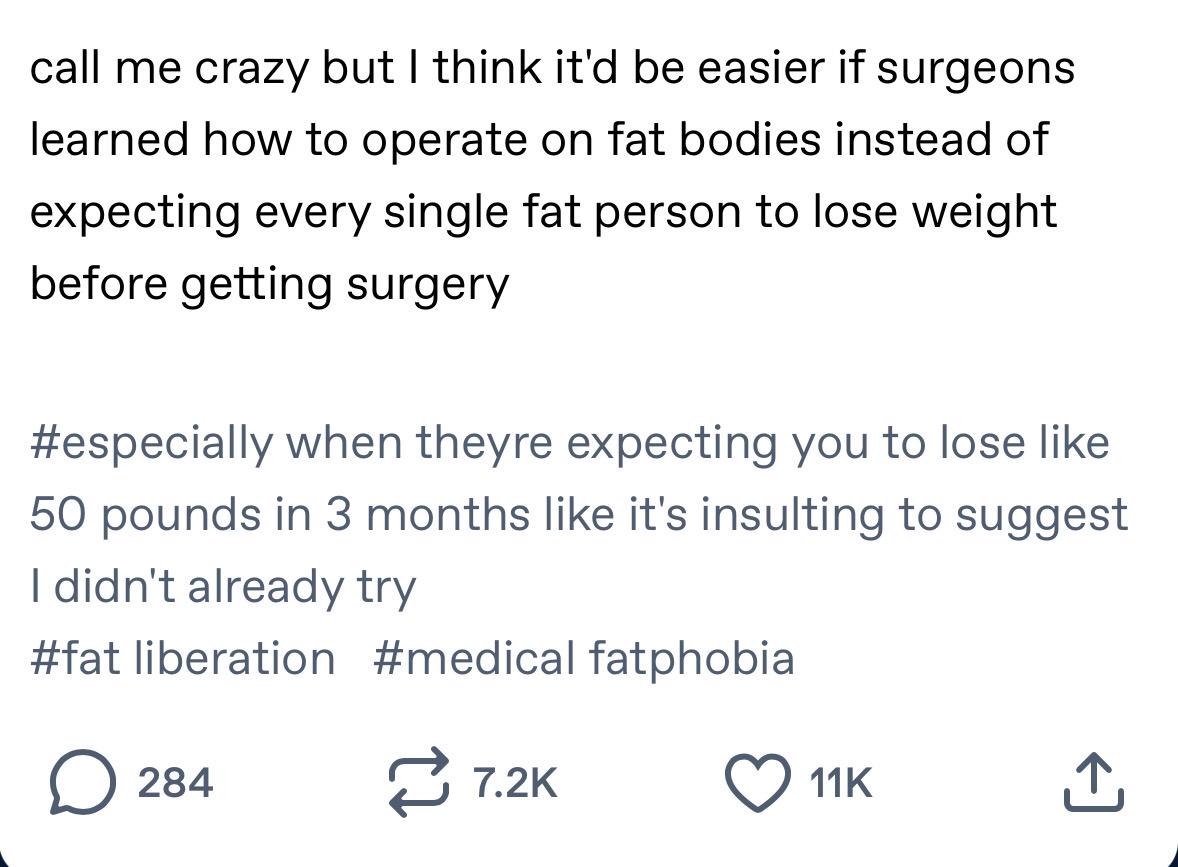This screenshot has width=1178, height=867.
Task: Click the line 'learned how to operate'
Action: [539, 140]
